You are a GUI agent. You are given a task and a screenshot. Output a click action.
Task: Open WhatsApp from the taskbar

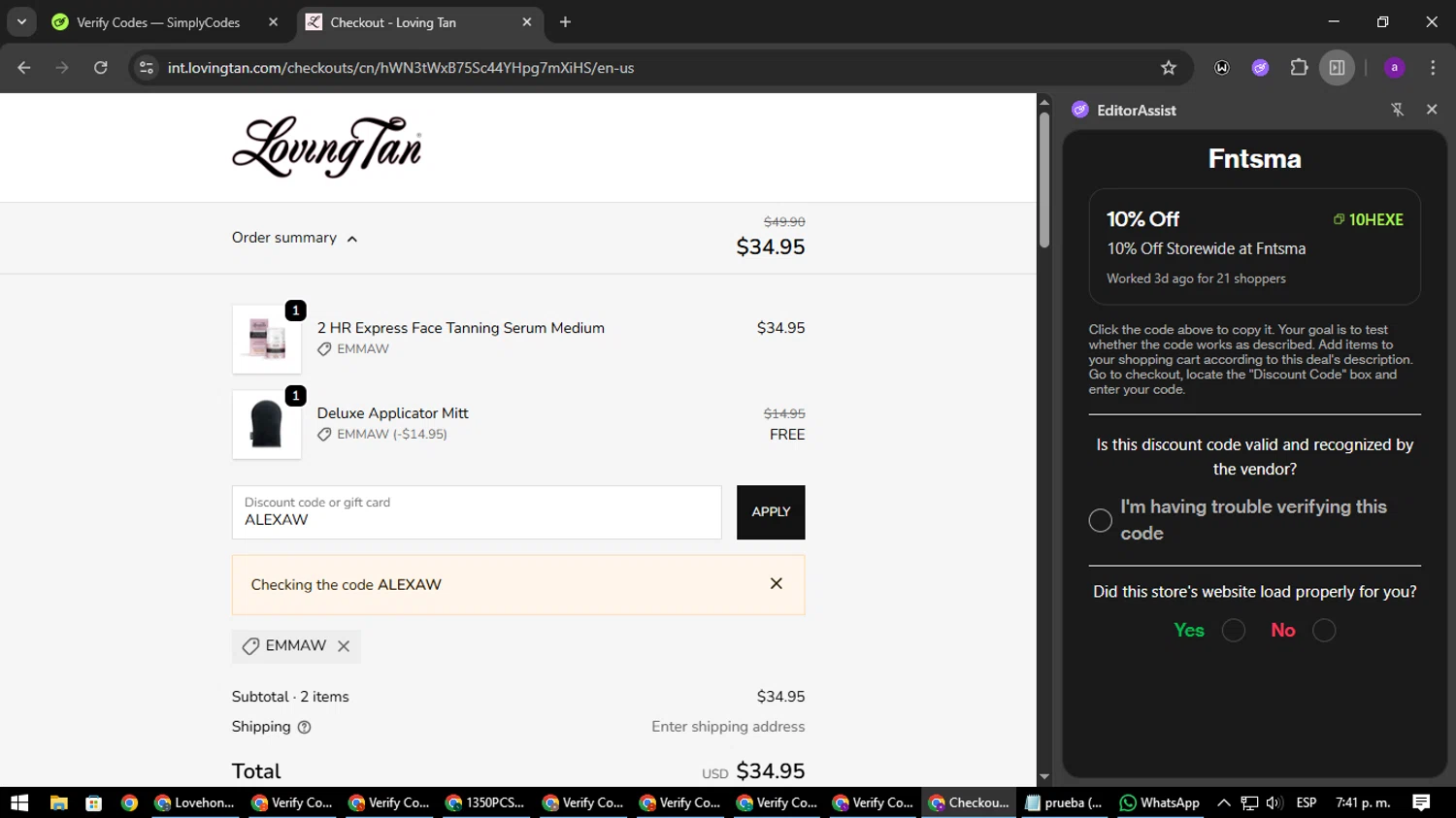point(1160,802)
